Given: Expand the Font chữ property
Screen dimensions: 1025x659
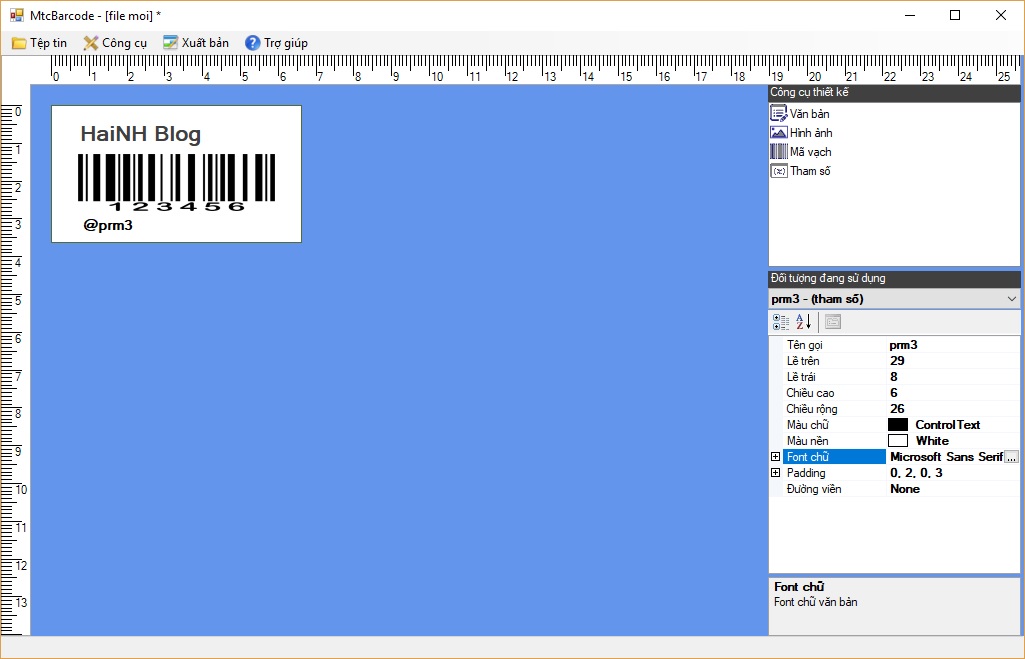Looking at the screenshot, I should 776,457.
